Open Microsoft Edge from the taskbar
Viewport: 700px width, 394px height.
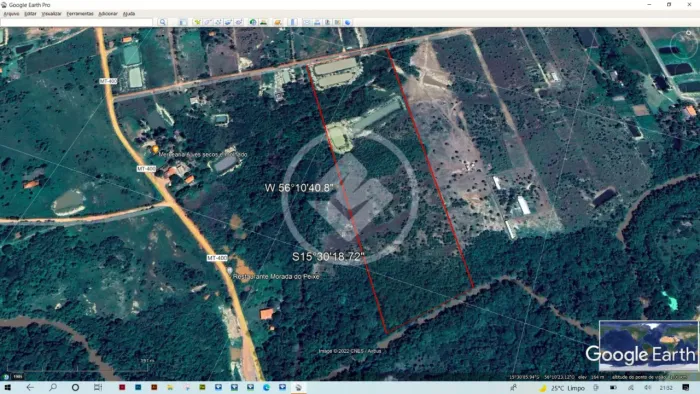coord(267,387)
